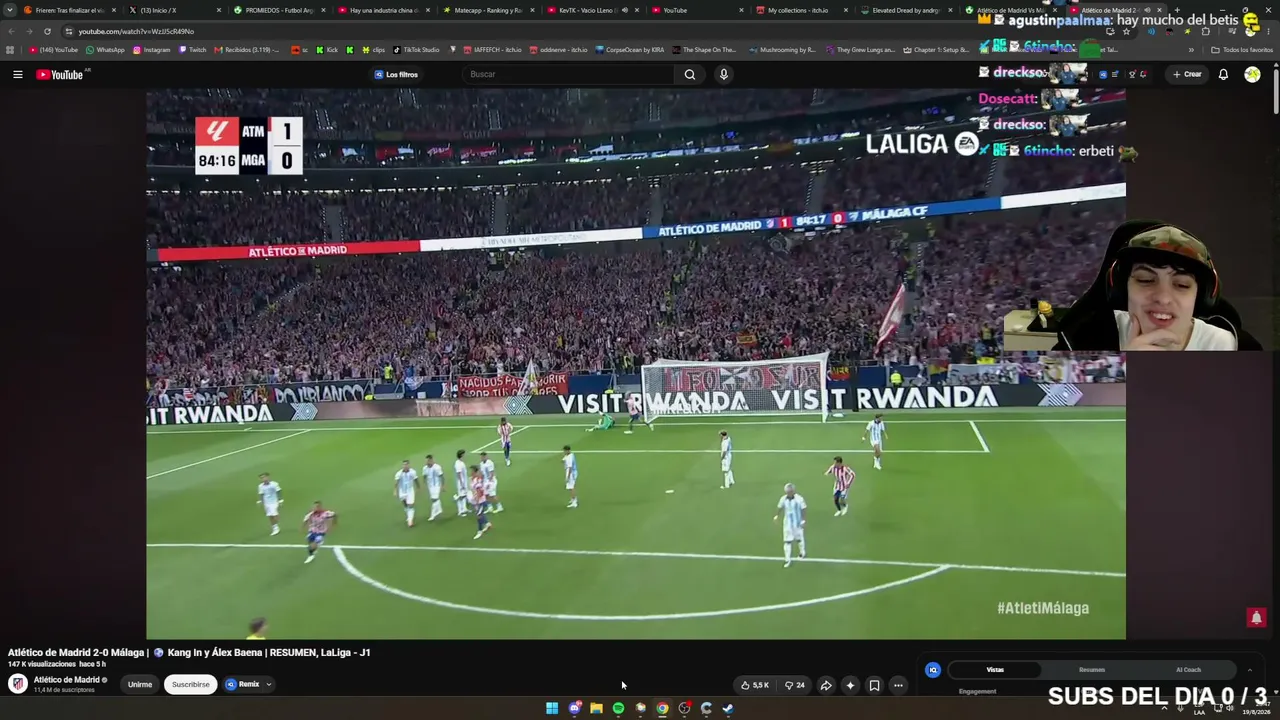Open the account avatar menu
The height and width of the screenshot is (720, 1280).
[1252, 74]
